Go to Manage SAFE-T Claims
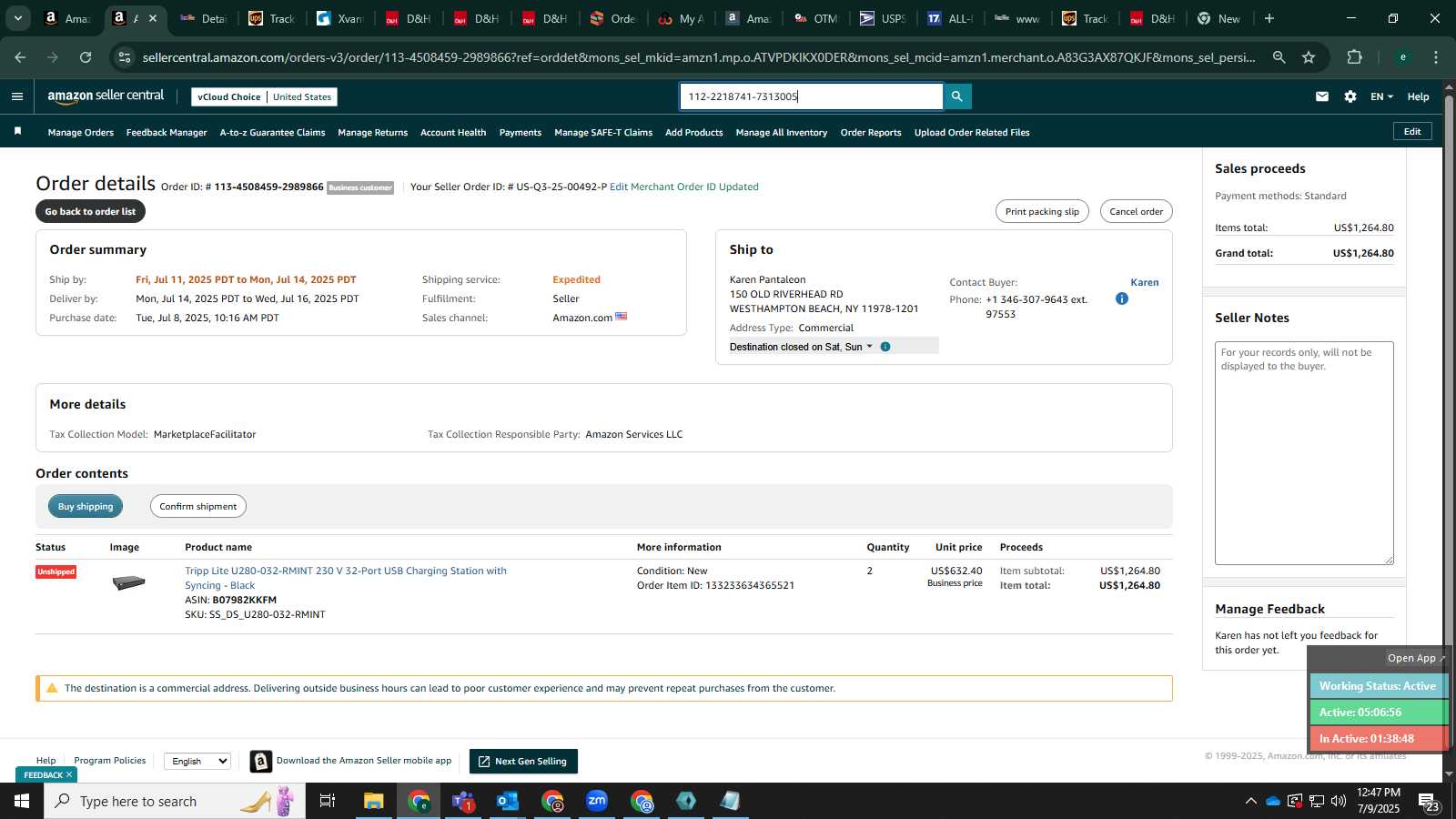Viewport: 1456px width, 819px height. click(x=603, y=133)
